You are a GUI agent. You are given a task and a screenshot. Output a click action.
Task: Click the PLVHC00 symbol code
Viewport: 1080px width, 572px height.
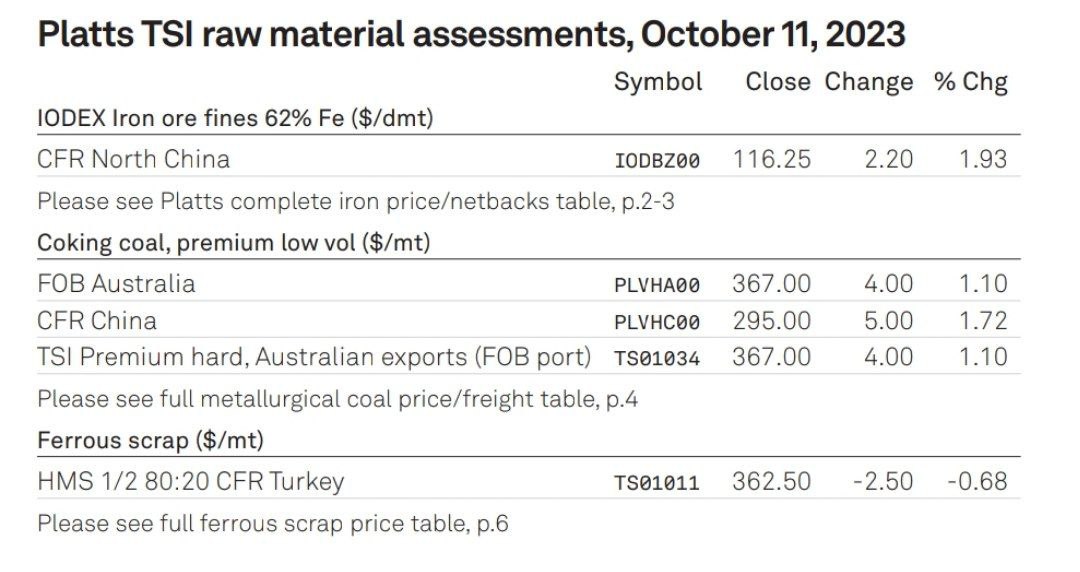point(657,322)
